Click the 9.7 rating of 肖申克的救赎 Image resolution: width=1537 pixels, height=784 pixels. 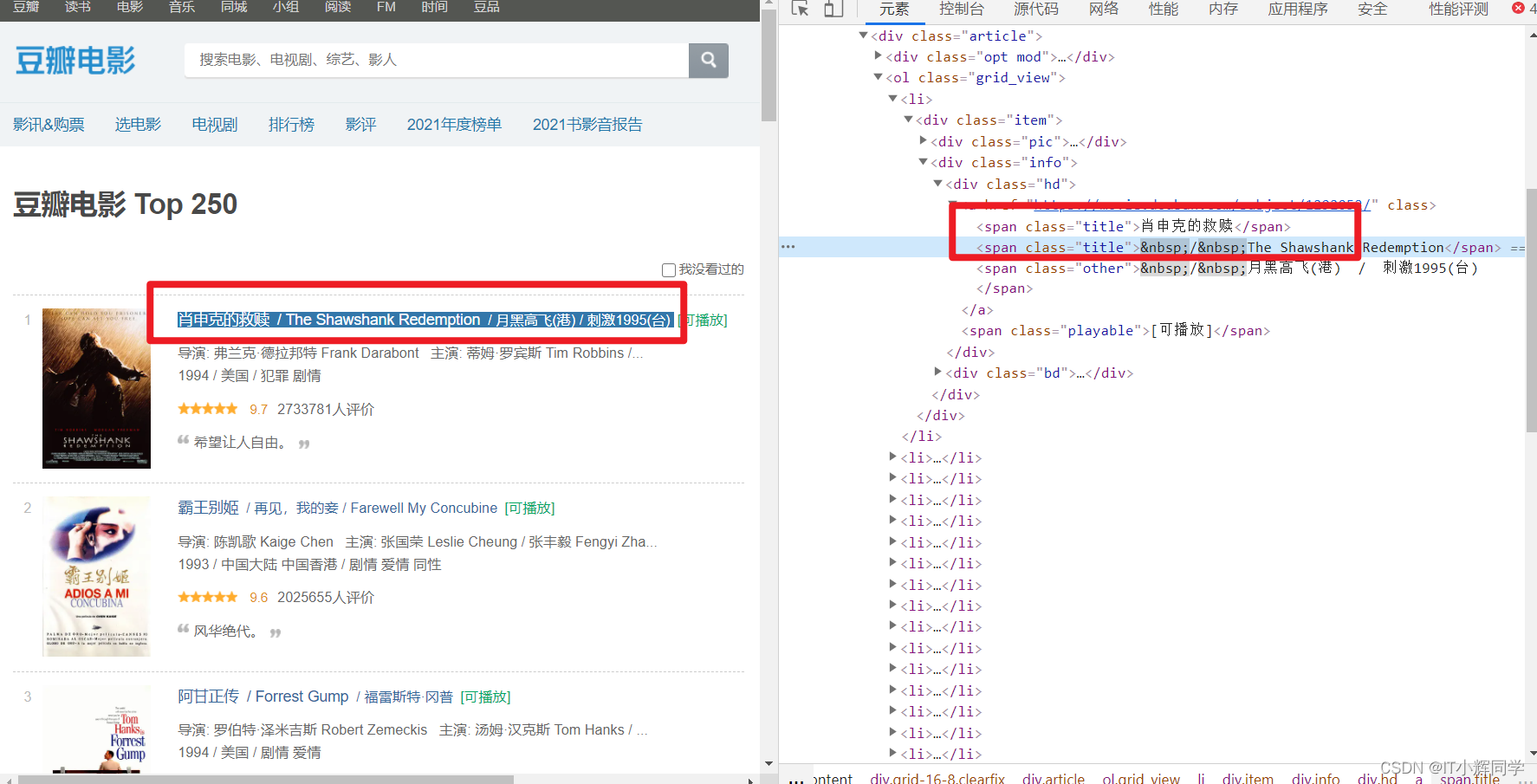click(258, 410)
